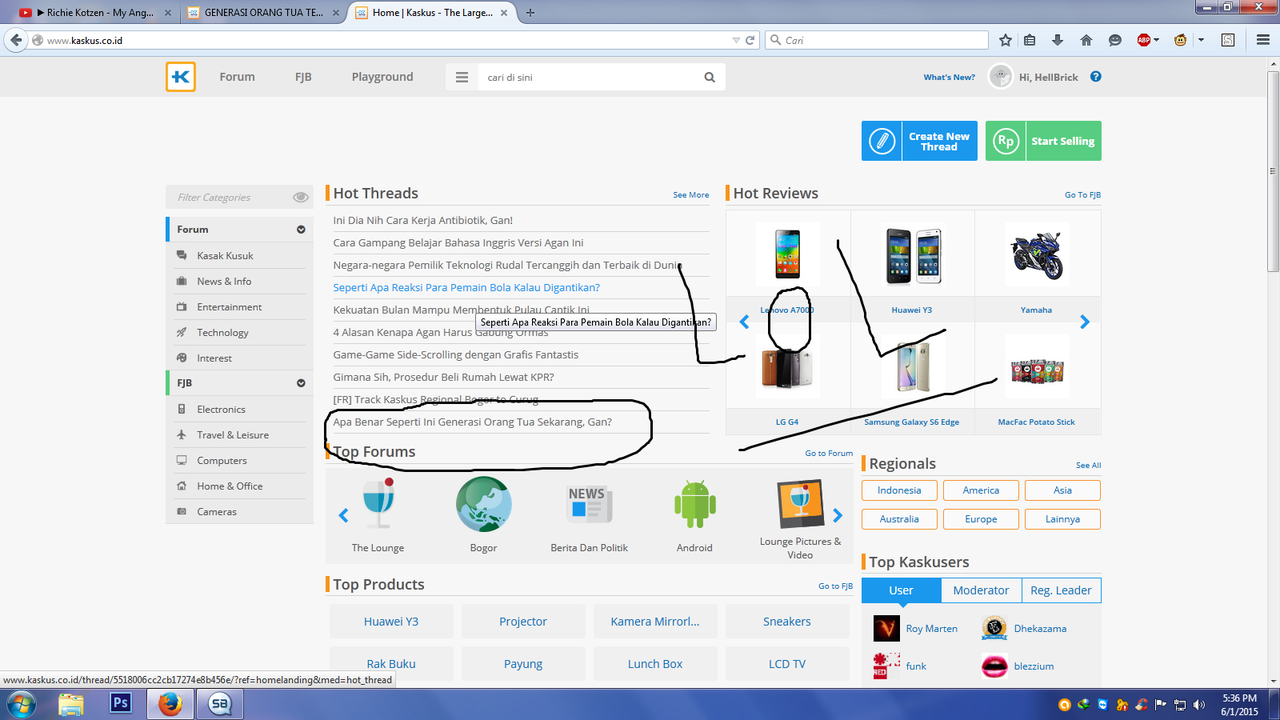Go back using browser back arrow

point(15,40)
